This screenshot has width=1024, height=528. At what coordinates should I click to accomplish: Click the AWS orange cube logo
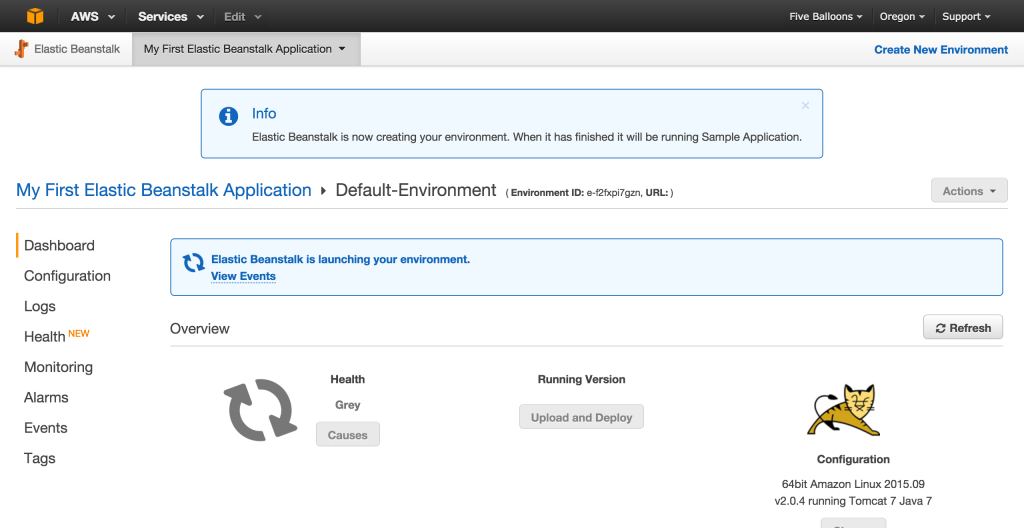tap(35, 16)
